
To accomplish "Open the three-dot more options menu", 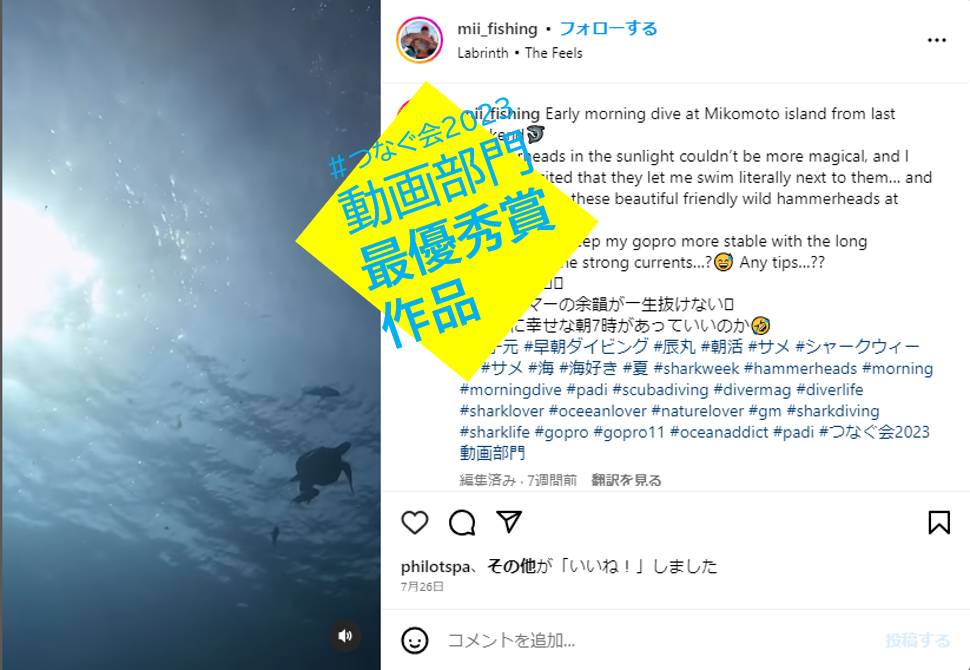I will tap(937, 40).
